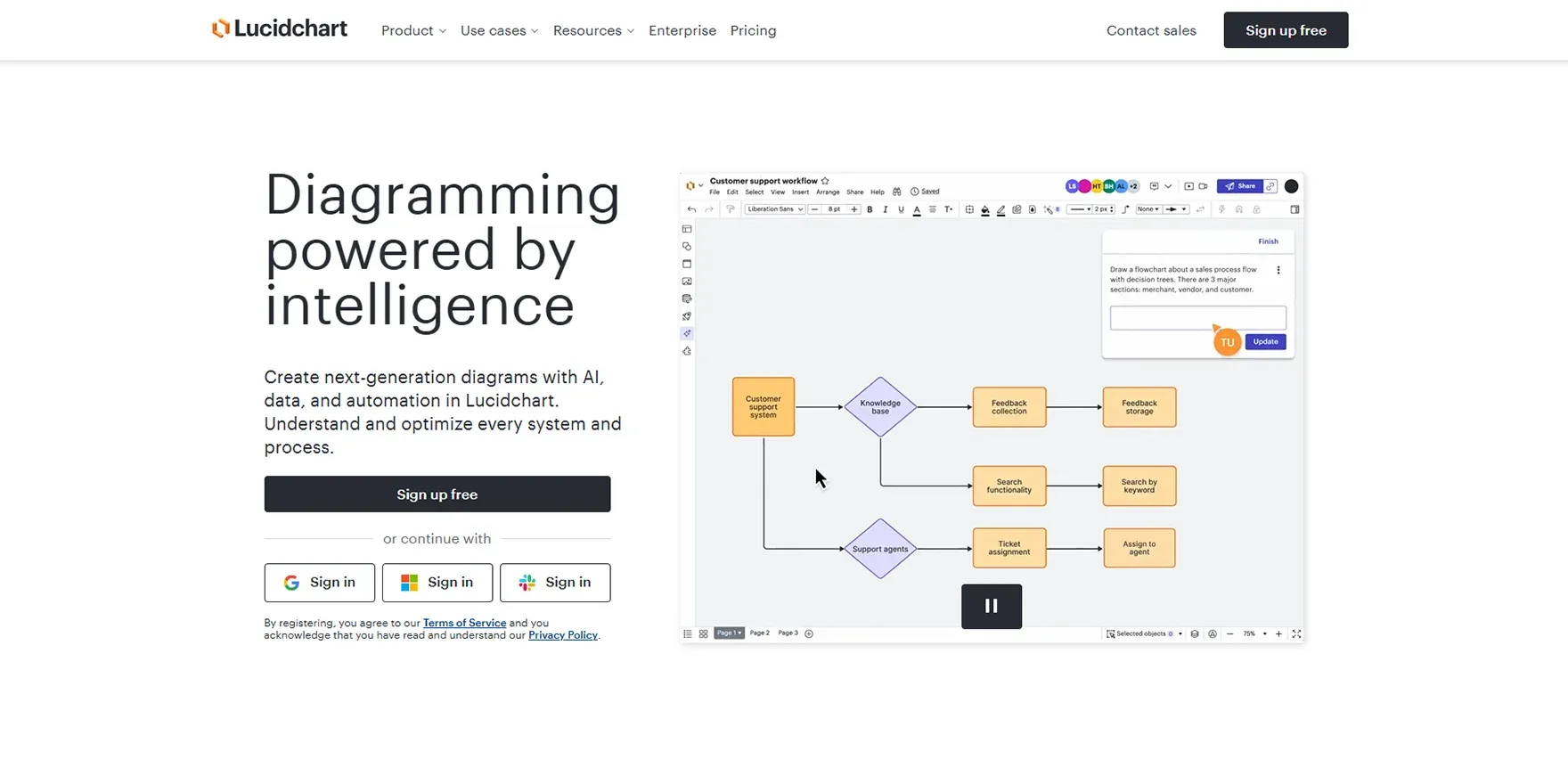Viewport: 1568px width, 776px height.
Task: Switch to Page 2 tab
Action: (x=760, y=633)
